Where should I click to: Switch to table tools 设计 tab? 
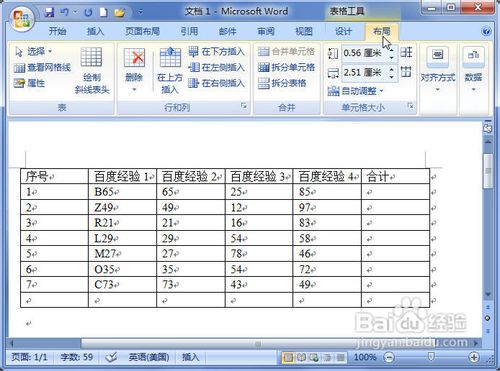tap(343, 31)
